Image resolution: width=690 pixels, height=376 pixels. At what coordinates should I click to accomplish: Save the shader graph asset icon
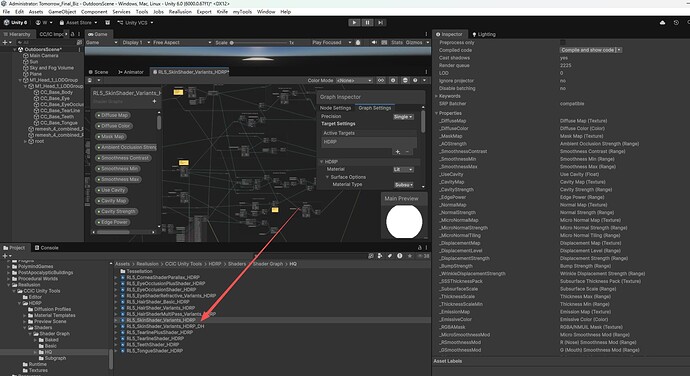[x=90, y=81]
